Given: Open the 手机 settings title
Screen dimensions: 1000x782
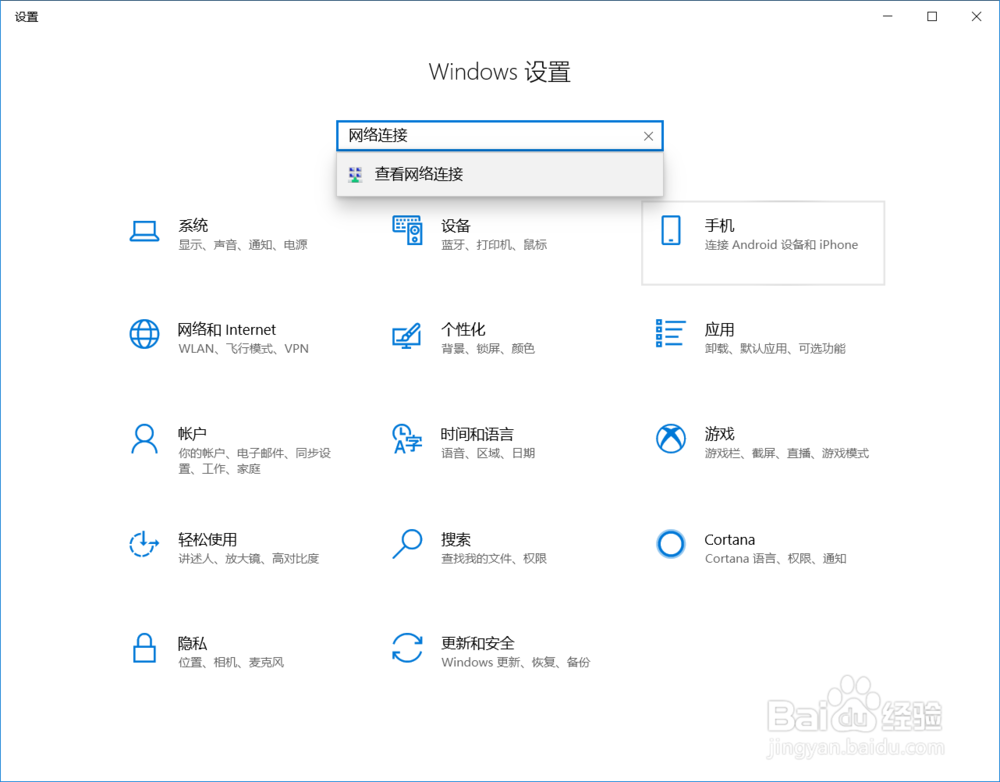Looking at the screenshot, I should click(x=719, y=225).
